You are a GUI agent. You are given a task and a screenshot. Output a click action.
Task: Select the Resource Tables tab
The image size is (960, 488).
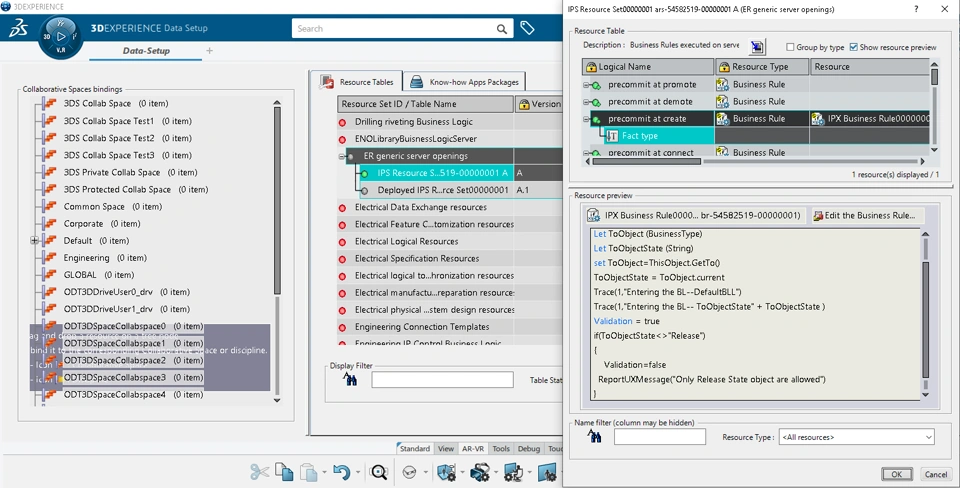click(357, 82)
